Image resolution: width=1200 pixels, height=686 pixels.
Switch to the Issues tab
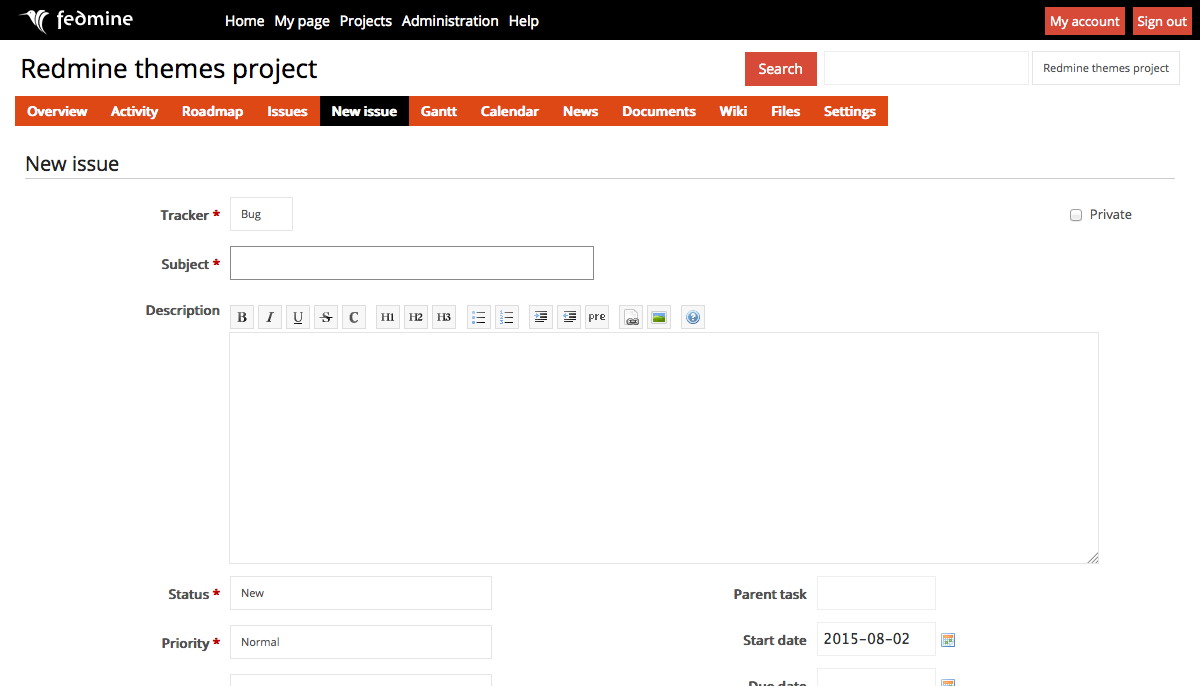pos(287,111)
